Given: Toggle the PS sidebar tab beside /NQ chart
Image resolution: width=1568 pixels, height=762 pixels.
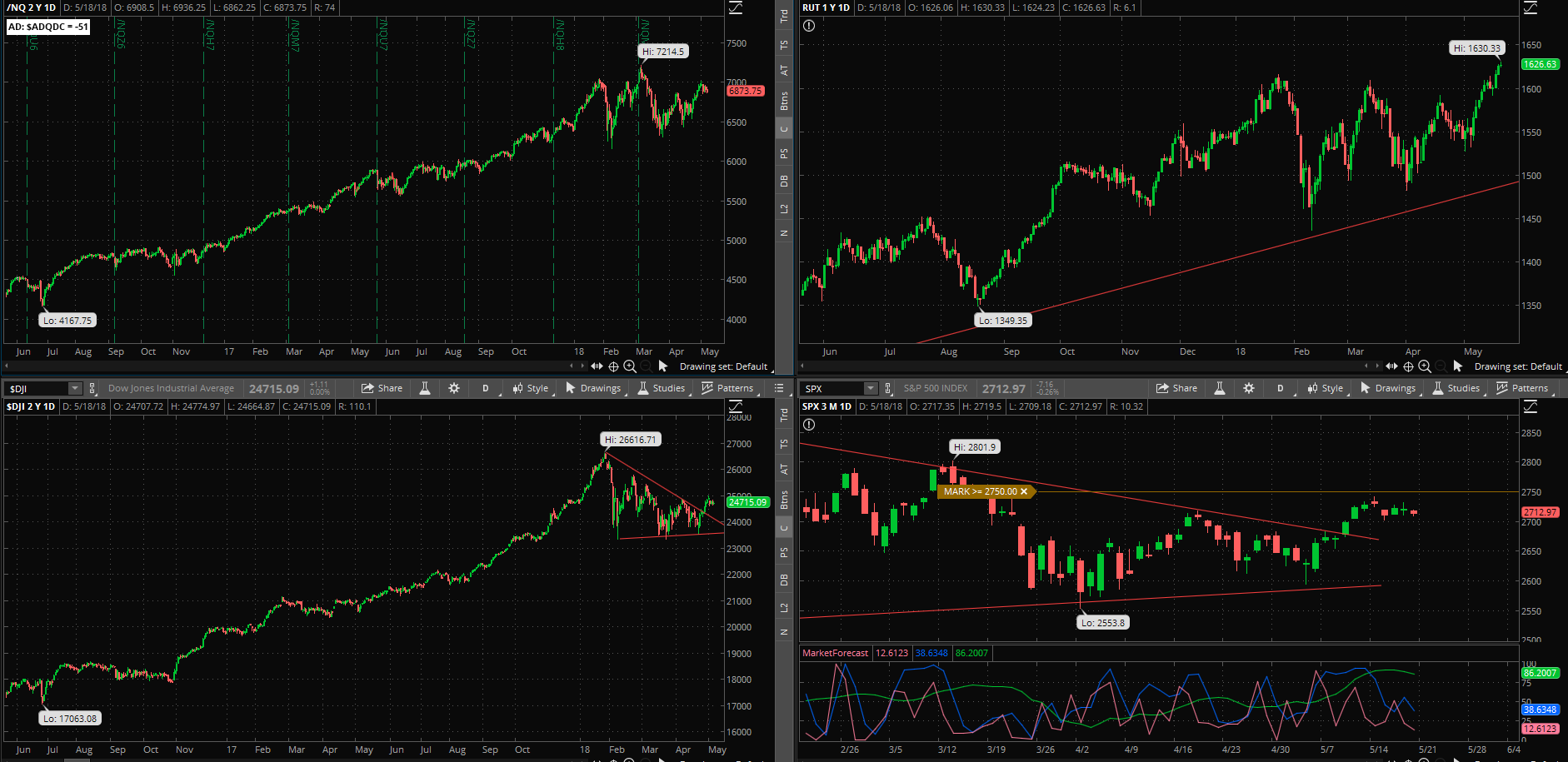Looking at the screenshot, I should click(x=784, y=154).
